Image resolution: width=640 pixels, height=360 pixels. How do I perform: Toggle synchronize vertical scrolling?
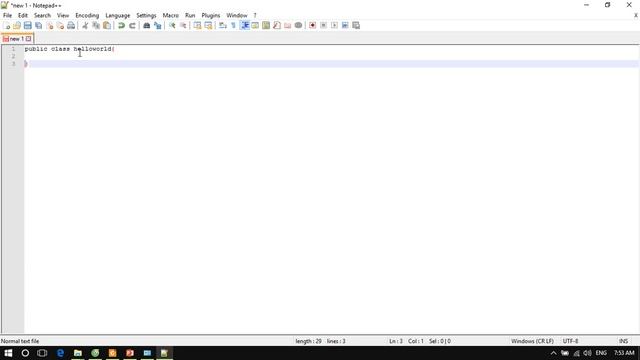(x=198, y=25)
